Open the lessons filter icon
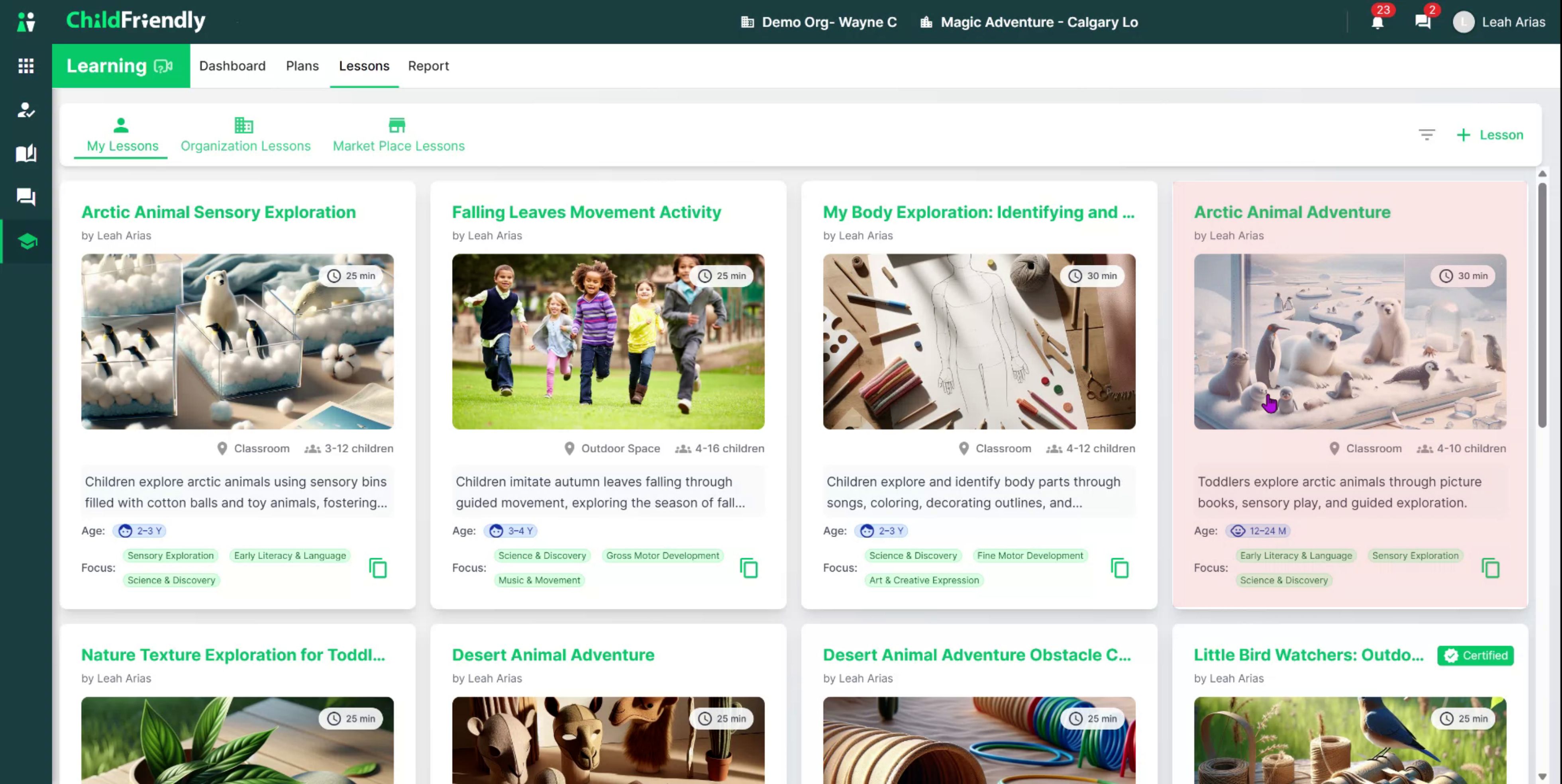 coord(1427,135)
